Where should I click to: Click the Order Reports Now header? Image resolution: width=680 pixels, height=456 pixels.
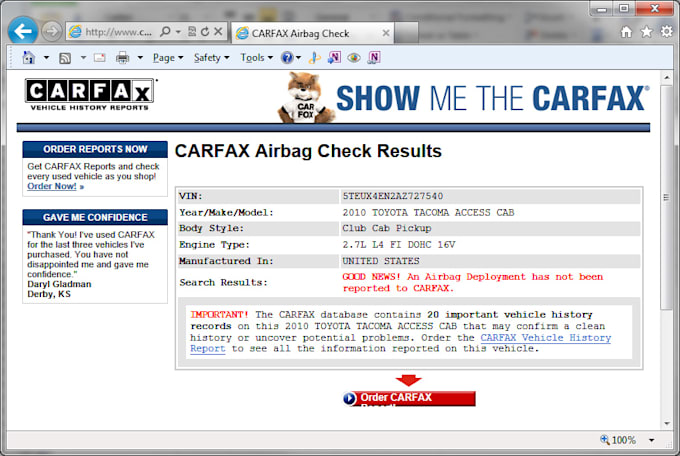(x=95, y=149)
